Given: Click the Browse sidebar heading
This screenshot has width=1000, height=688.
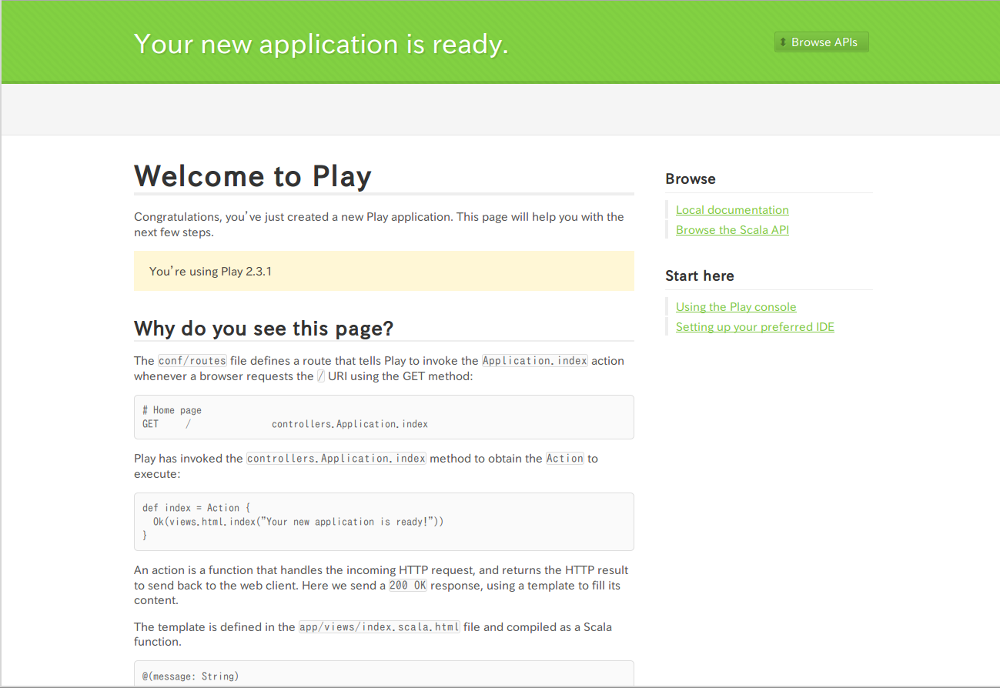Looking at the screenshot, I should [x=690, y=179].
